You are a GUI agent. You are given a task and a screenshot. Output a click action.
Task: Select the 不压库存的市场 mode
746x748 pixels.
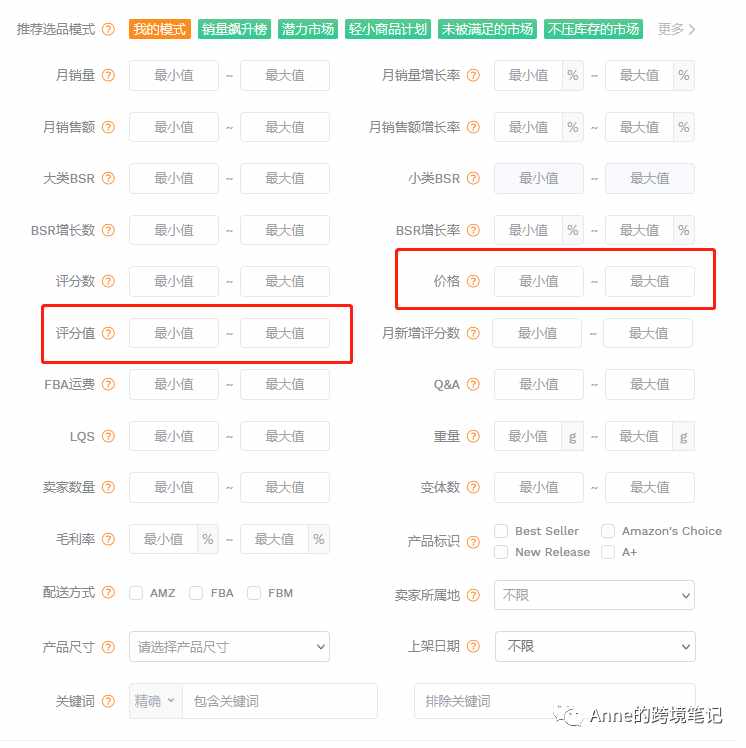pos(593,29)
